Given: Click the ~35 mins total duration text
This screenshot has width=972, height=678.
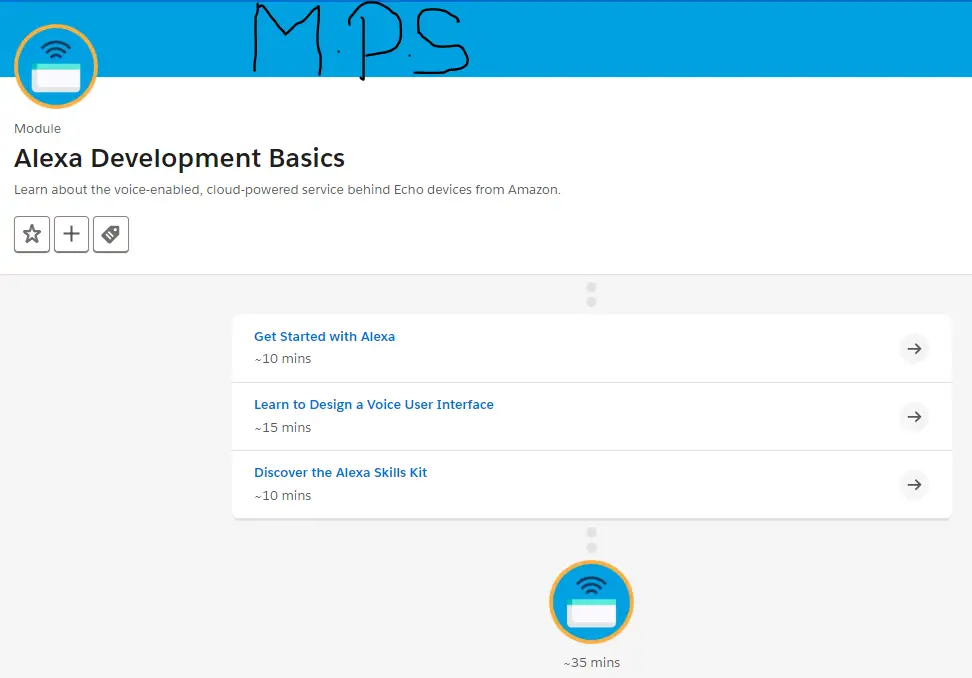Looking at the screenshot, I should pos(591,663).
